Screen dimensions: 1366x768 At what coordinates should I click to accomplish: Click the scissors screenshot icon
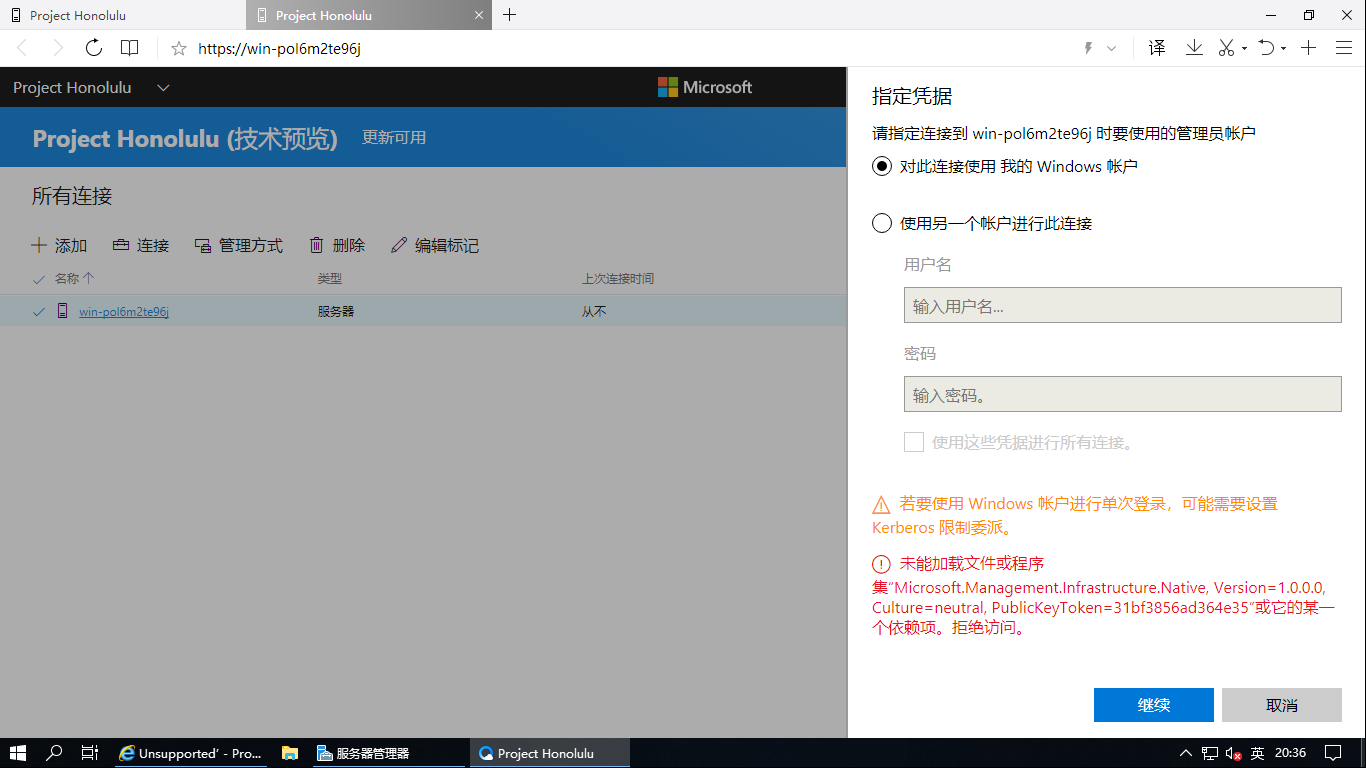pyautogui.click(x=1226, y=48)
